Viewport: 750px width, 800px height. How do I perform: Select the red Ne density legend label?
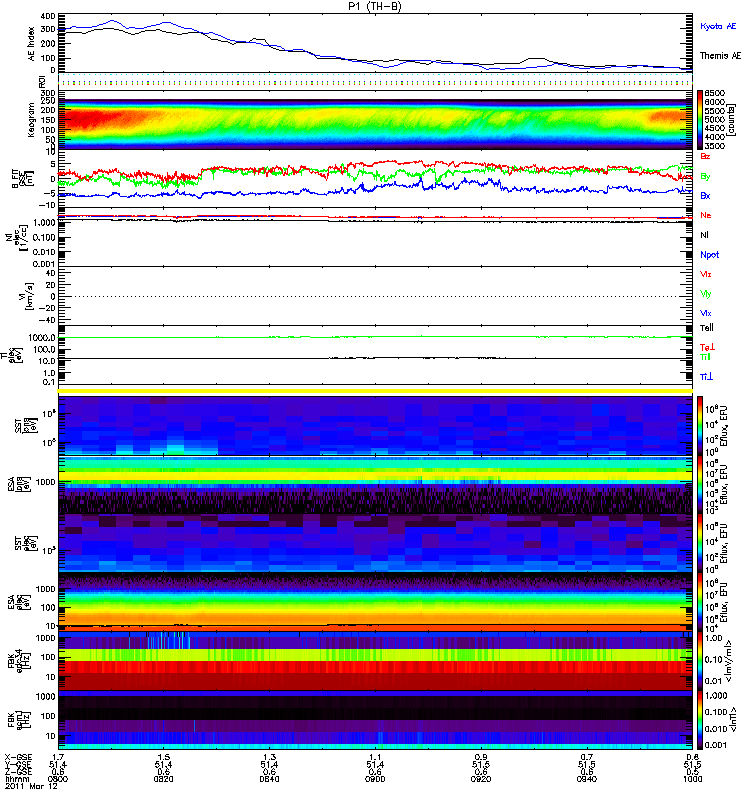coord(706,215)
